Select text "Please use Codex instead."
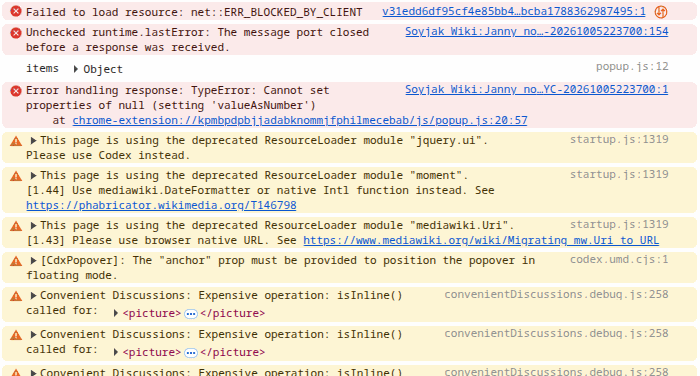Screen dimensions: 700x376 (x=108, y=155)
